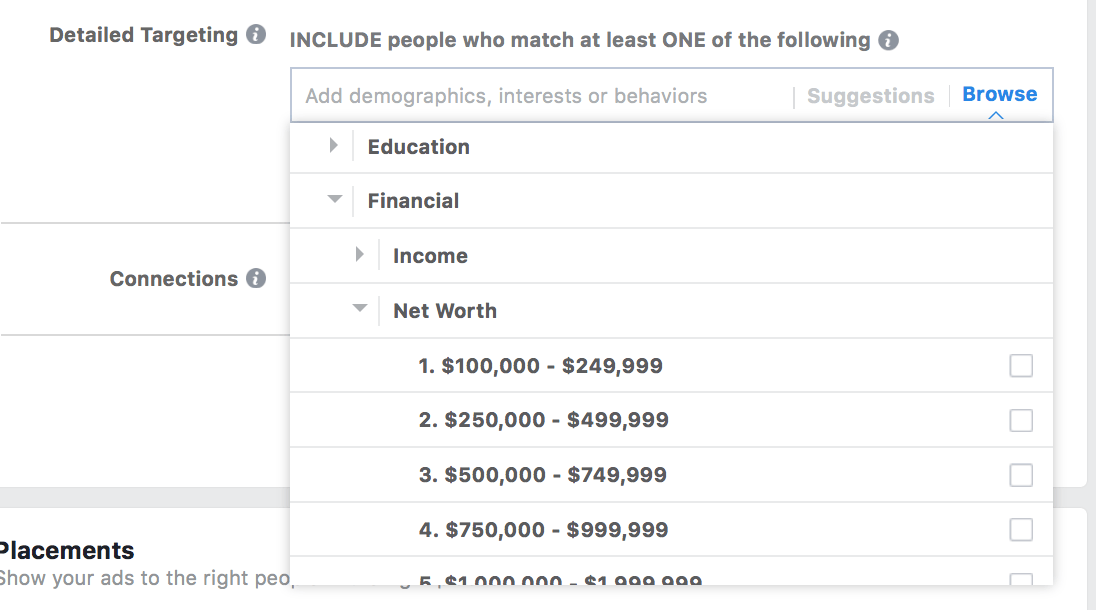1096x610 pixels.
Task: Check the $250,000 - $499,999 net worth box
Action: point(1021,420)
